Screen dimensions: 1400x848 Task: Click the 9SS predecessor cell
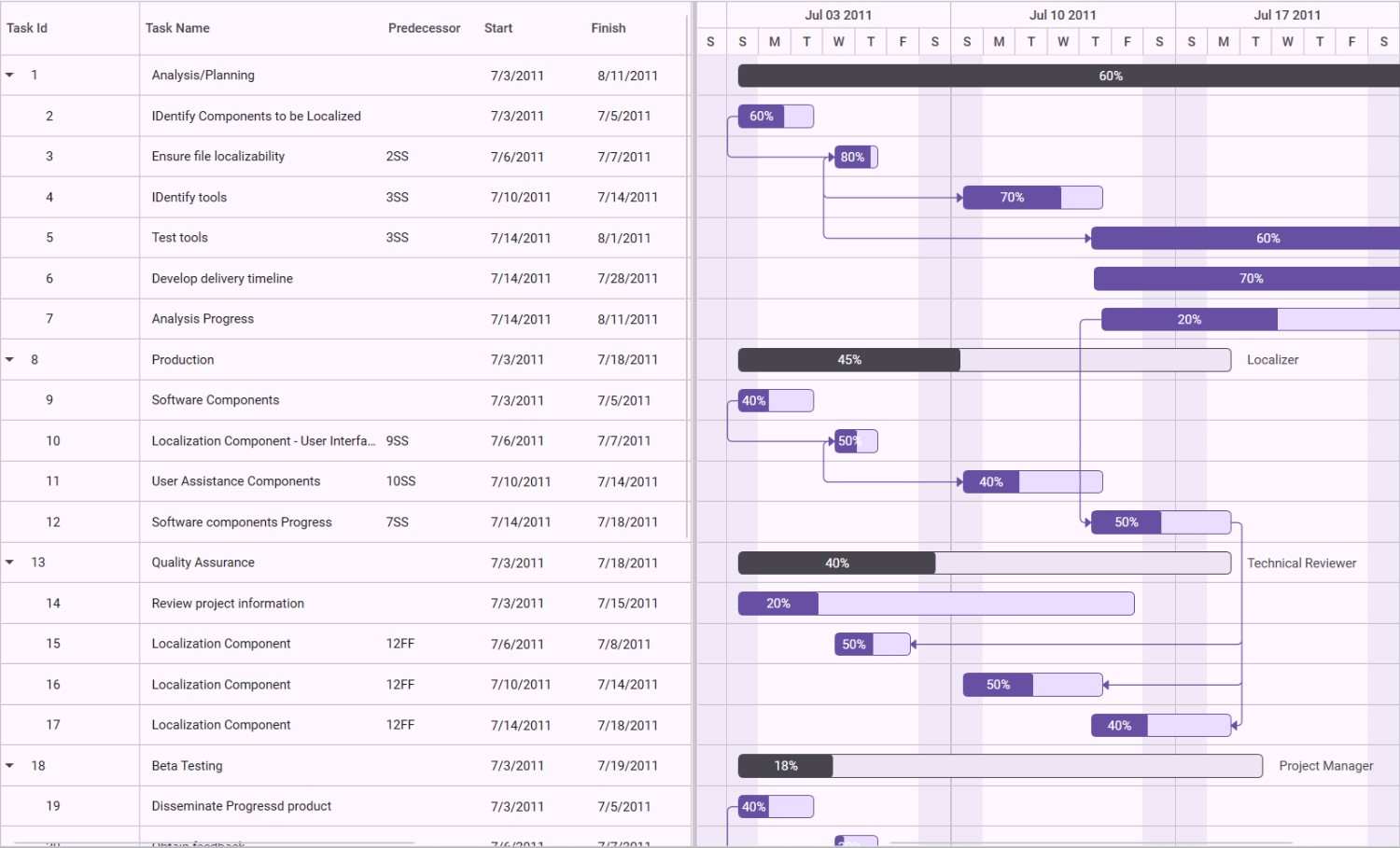pyautogui.click(x=398, y=440)
